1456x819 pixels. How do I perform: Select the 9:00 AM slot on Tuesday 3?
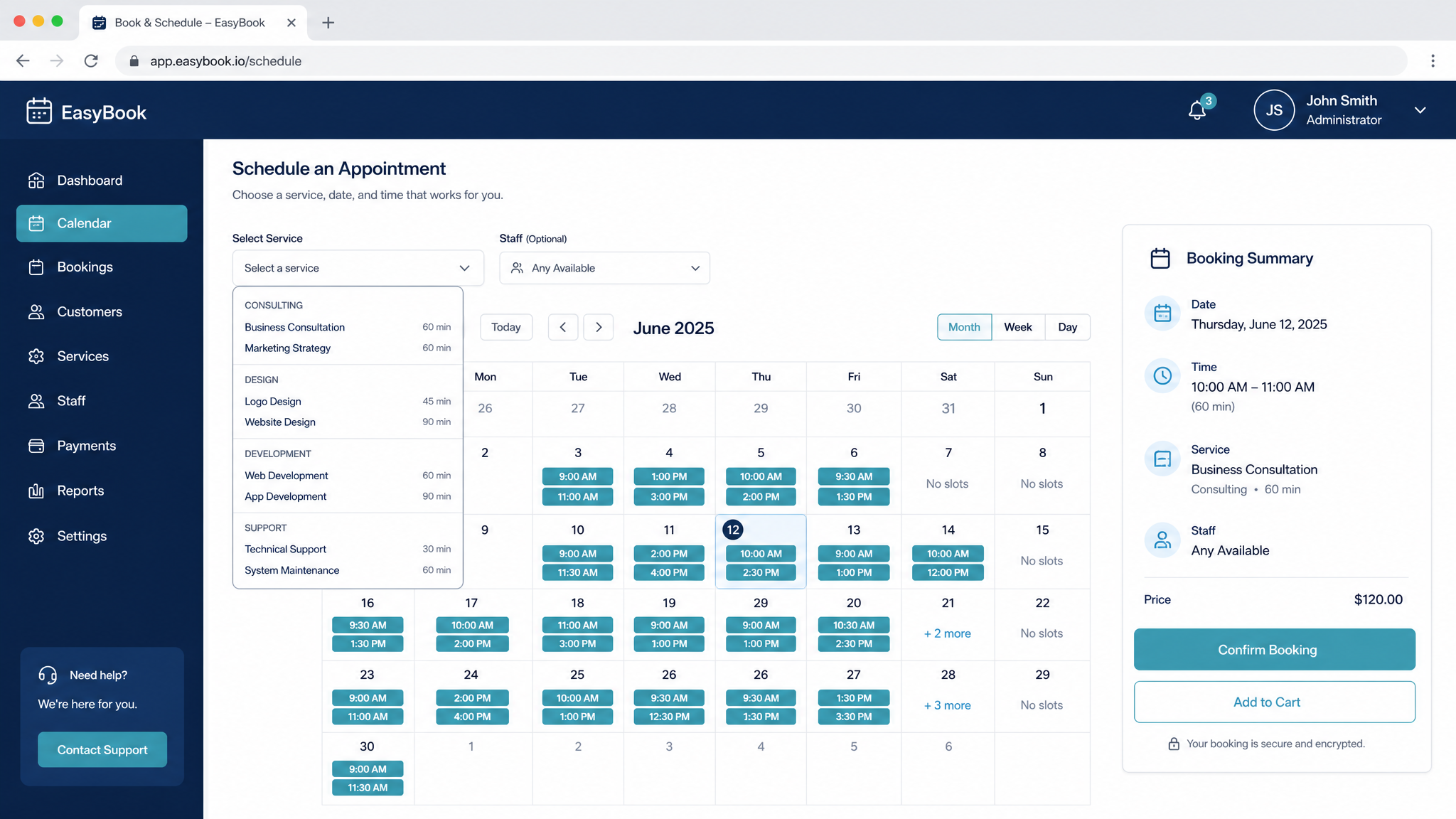pyautogui.click(x=577, y=476)
